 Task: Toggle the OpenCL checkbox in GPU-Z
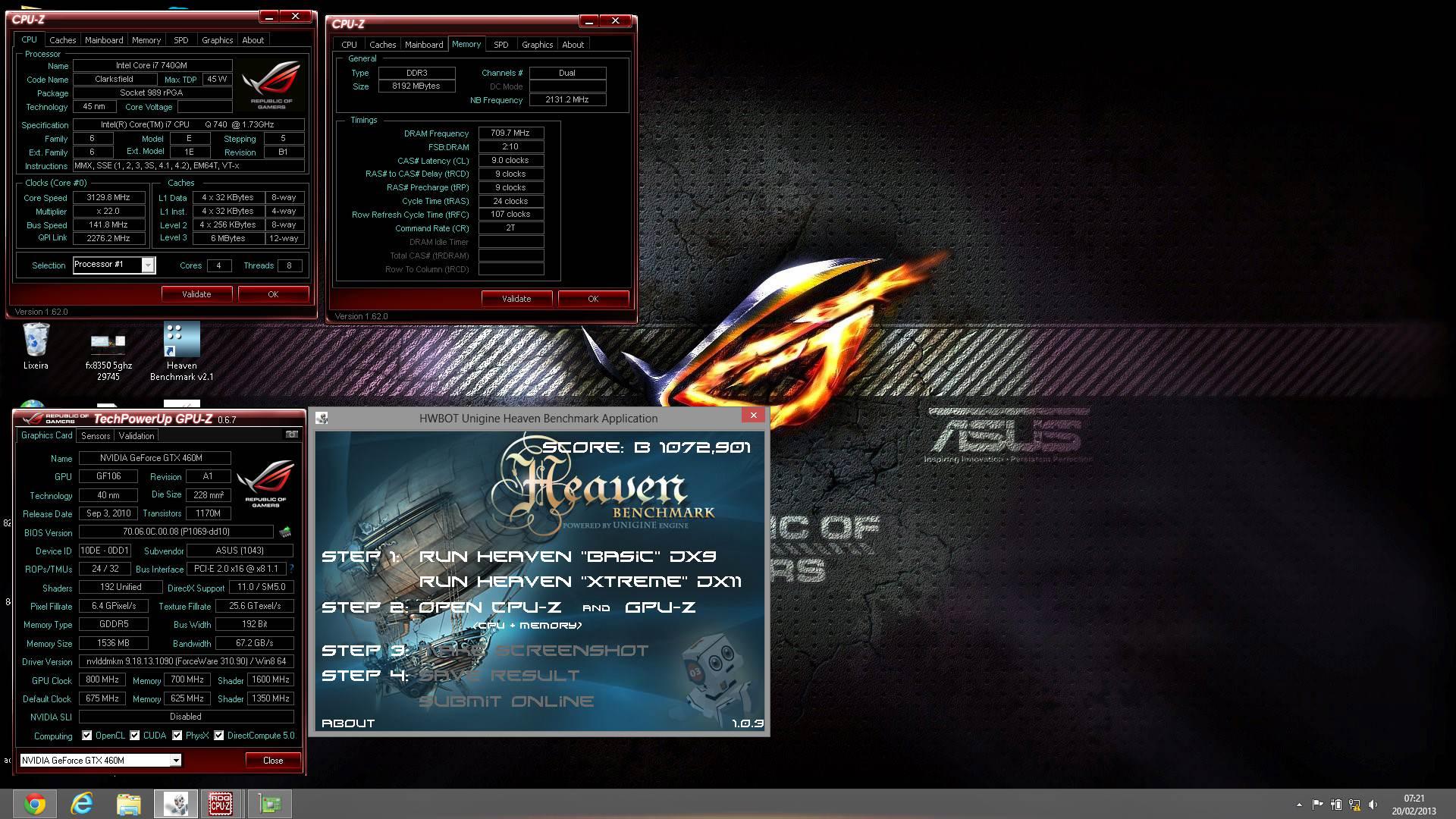87,736
